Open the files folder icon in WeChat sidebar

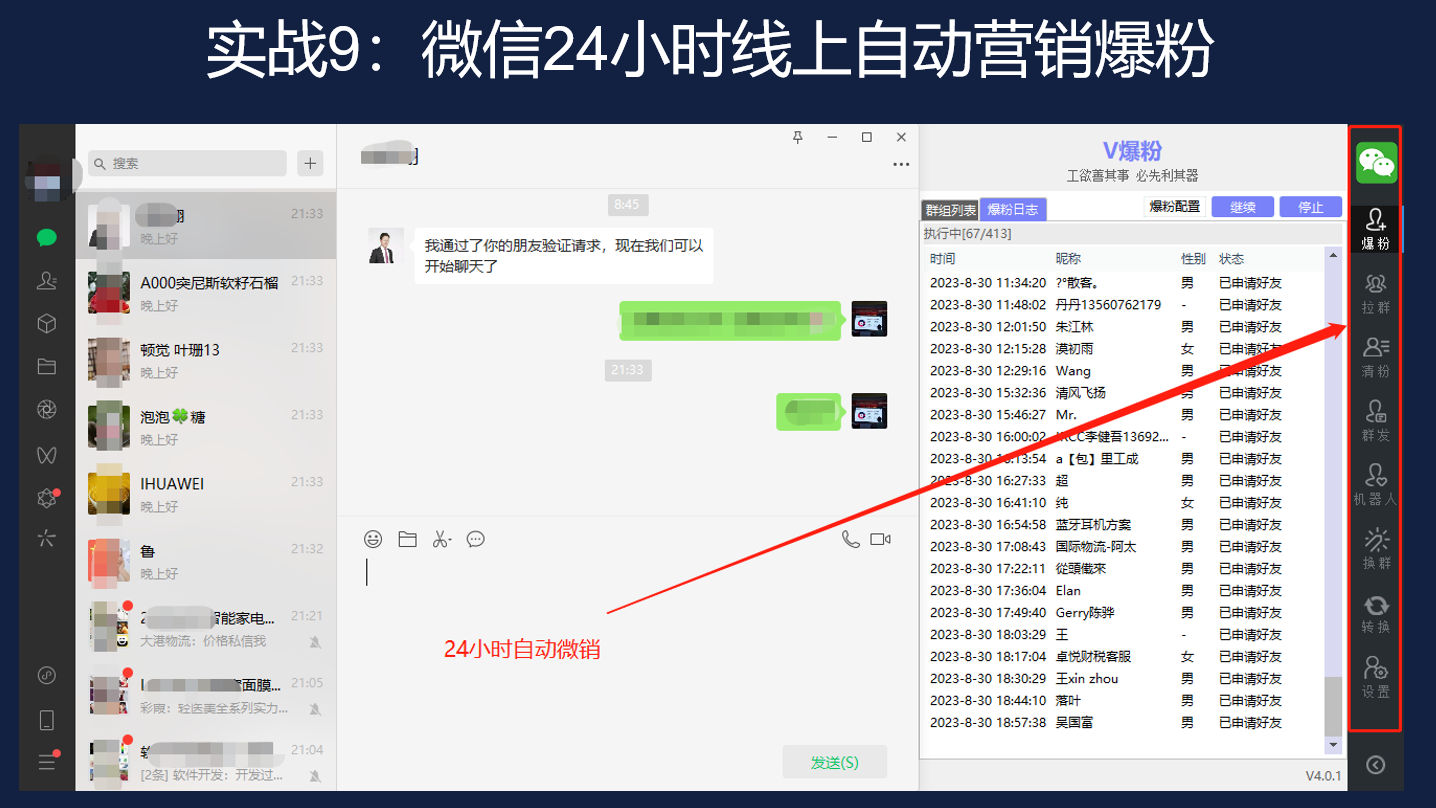(46, 367)
